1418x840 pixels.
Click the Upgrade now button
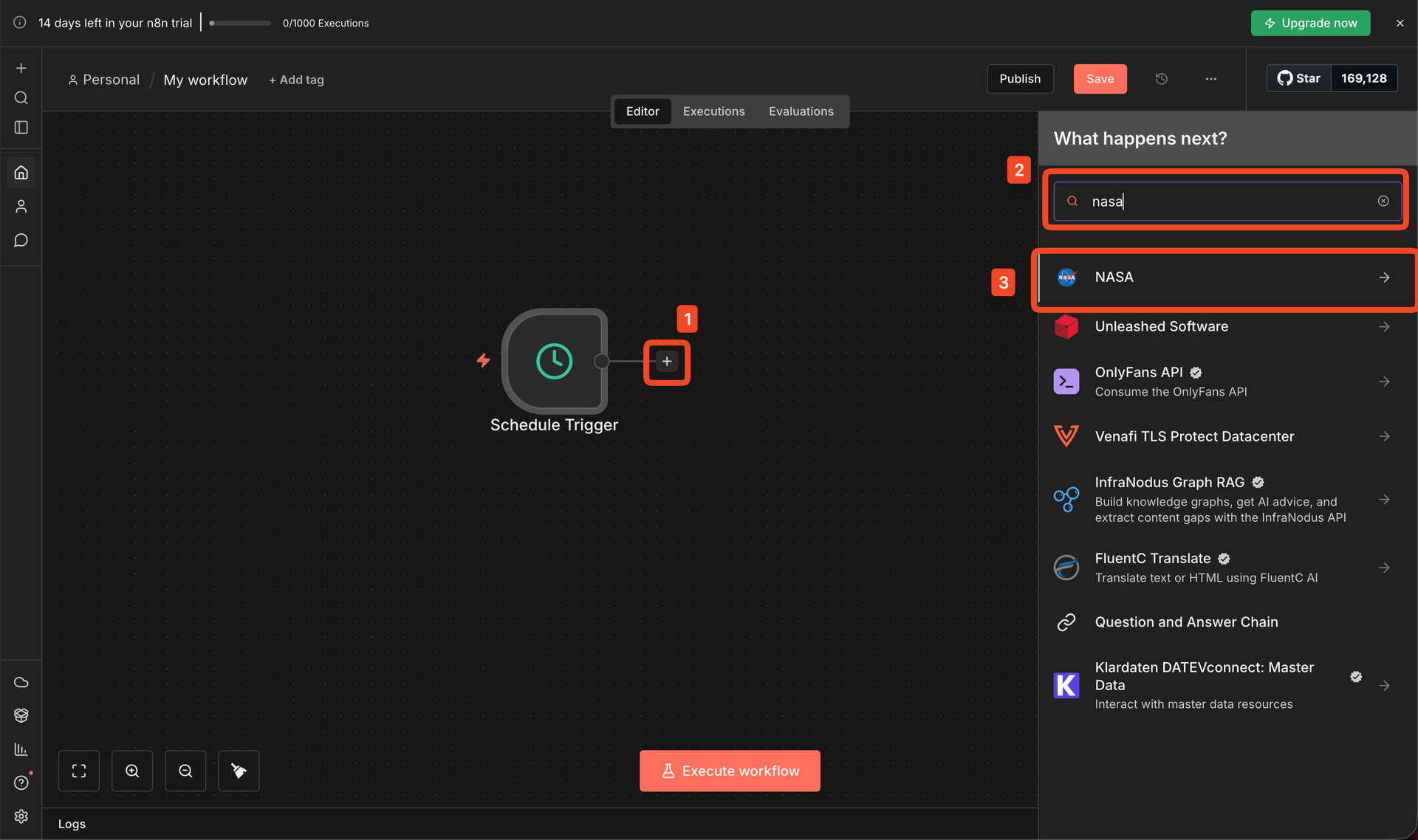(1310, 23)
